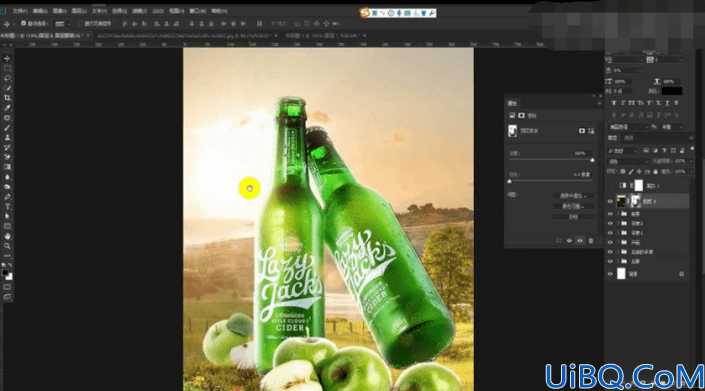Lock all icon in Layers panel
Image resolution: width=705 pixels, height=391 pixels.
[x=656, y=172]
